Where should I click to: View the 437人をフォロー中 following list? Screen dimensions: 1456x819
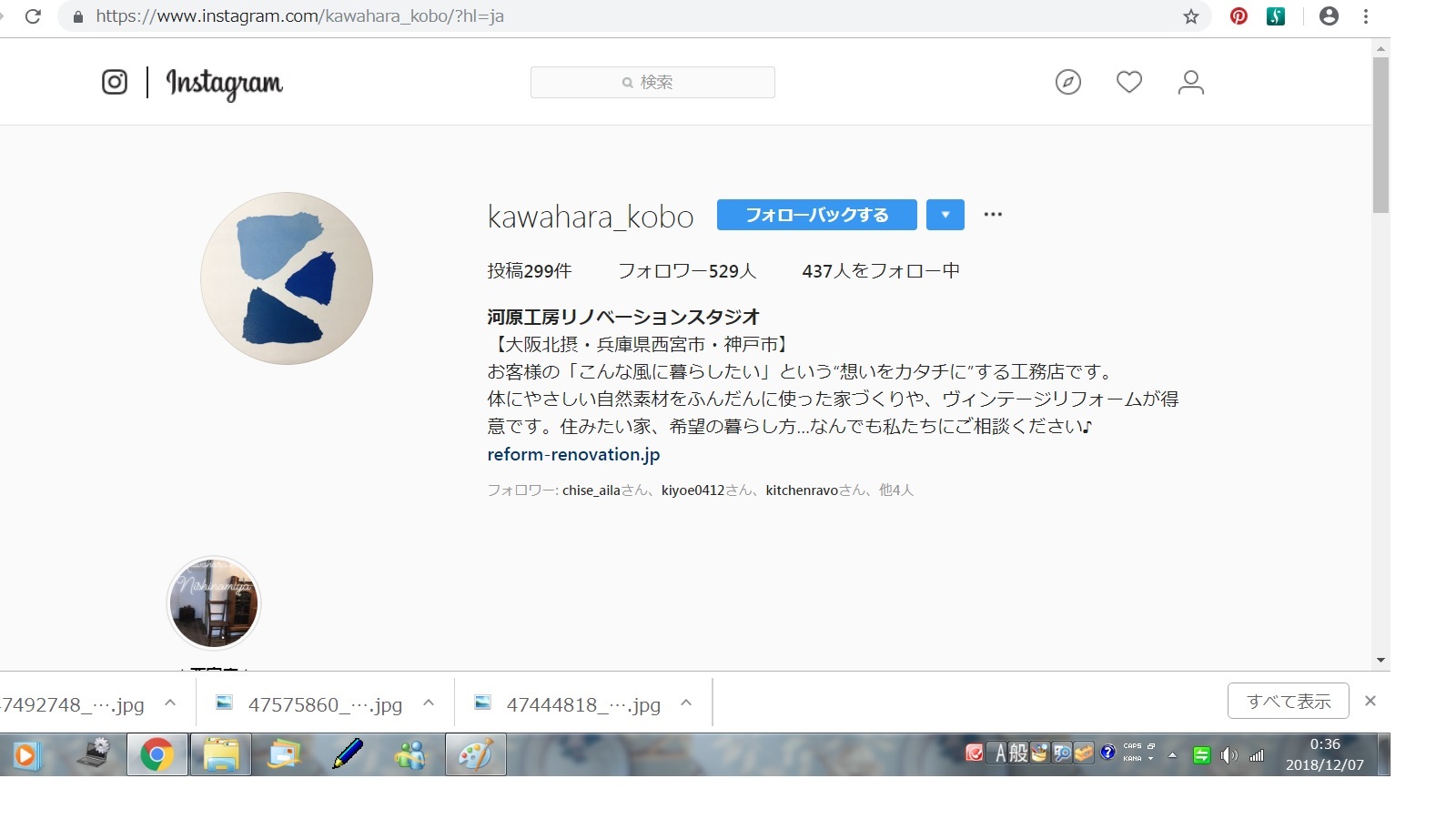pyautogui.click(x=881, y=271)
